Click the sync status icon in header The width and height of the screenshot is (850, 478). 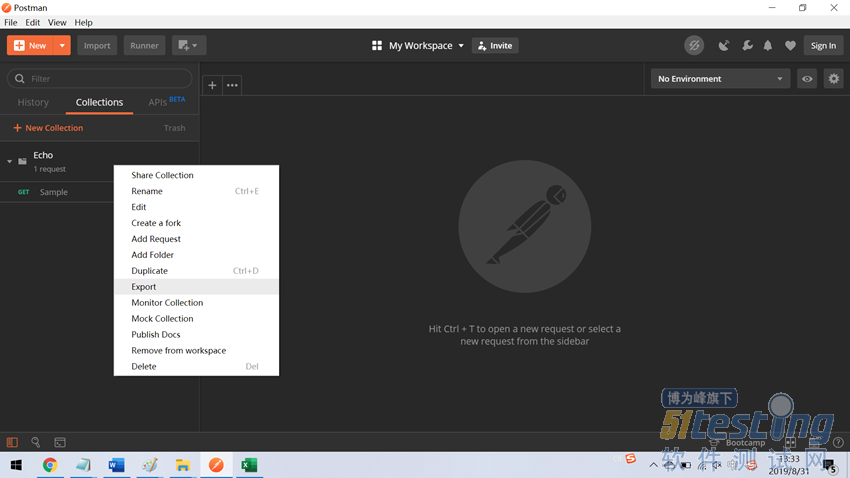[694, 46]
